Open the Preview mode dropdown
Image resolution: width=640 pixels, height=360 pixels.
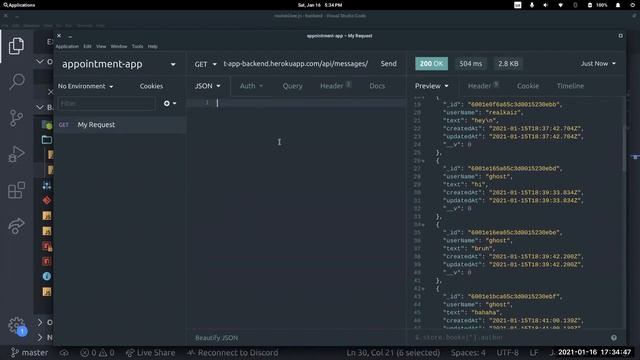431,86
